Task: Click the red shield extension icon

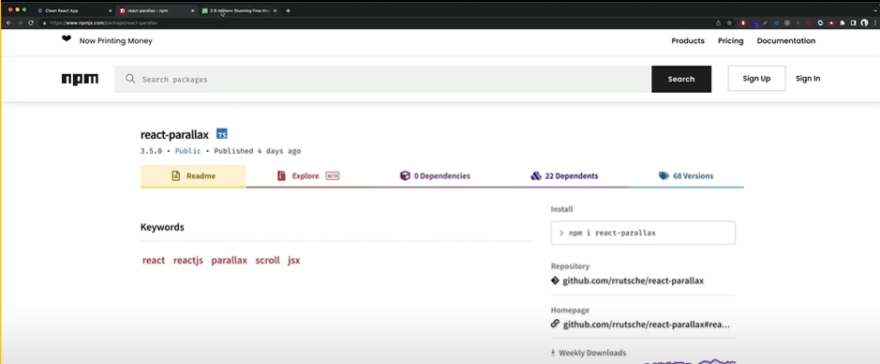Action: [x=743, y=23]
